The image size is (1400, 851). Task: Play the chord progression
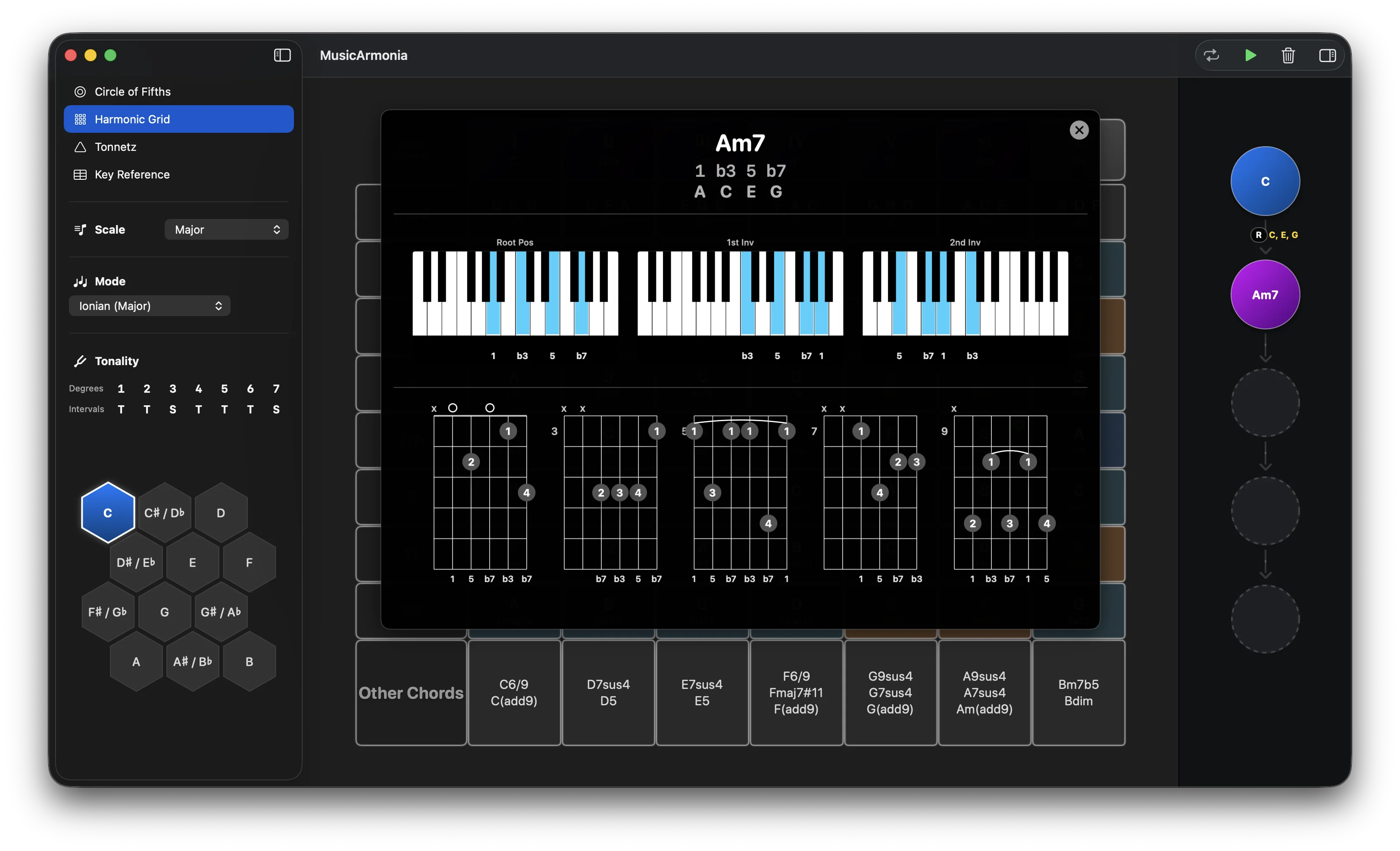tap(1250, 55)
